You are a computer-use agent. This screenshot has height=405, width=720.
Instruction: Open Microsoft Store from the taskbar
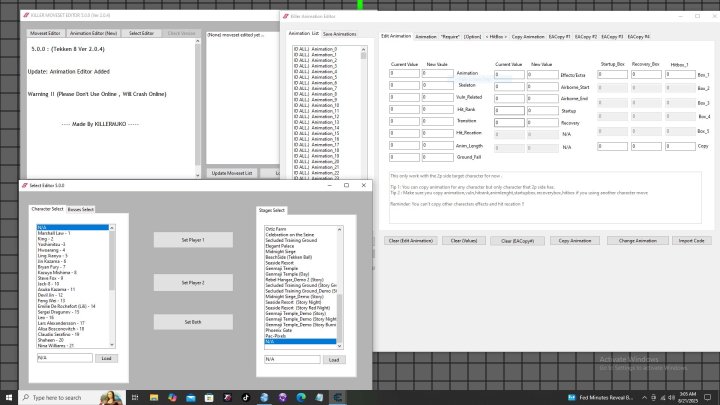pos(209,398)
